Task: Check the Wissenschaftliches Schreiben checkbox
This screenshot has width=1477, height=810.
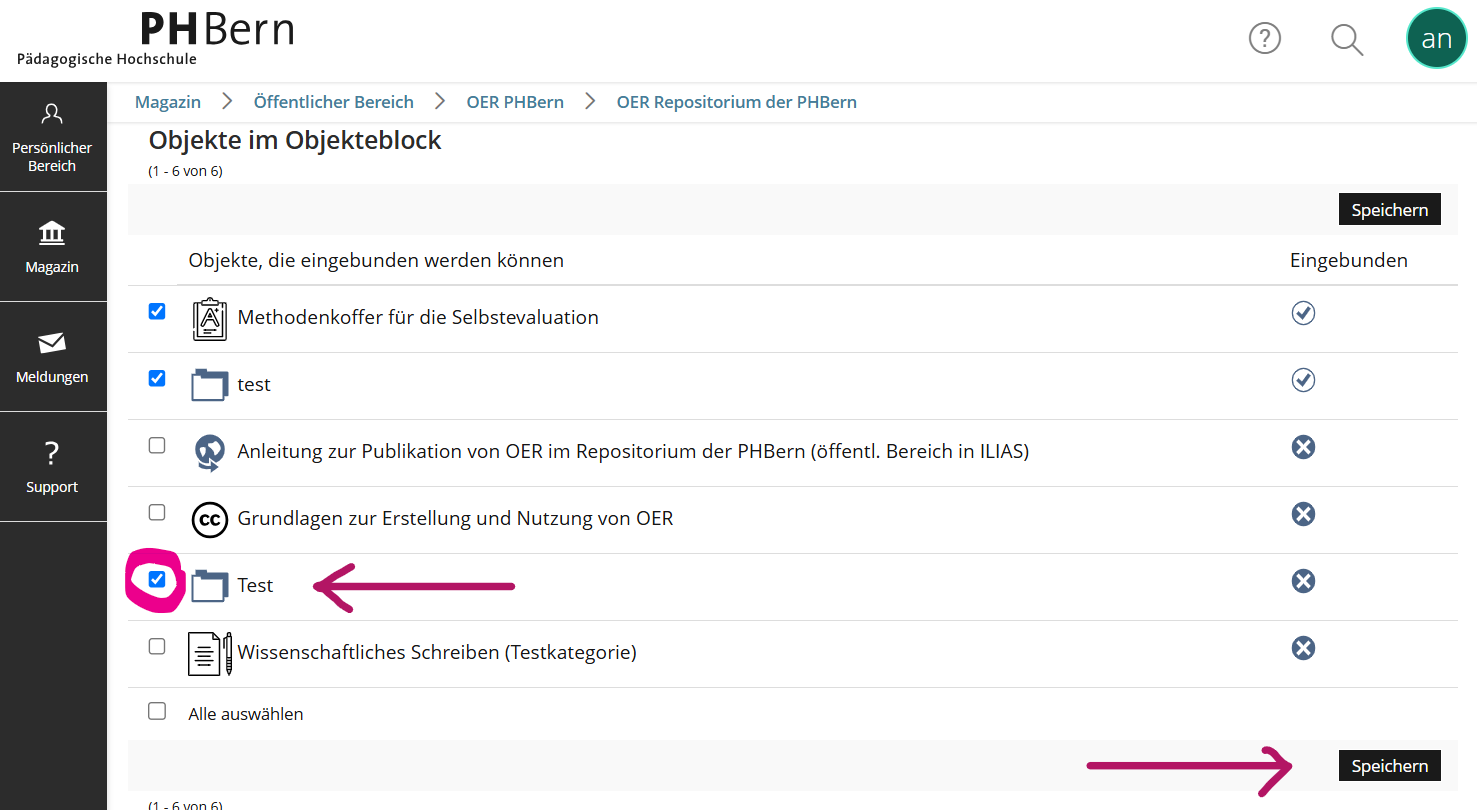Action: click(x=157, y=646)
